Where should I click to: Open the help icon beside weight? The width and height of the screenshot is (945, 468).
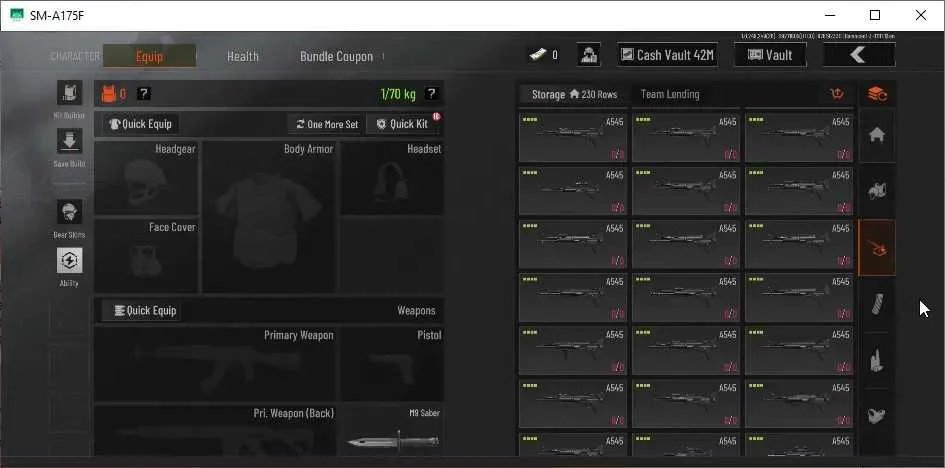[x=431, y=93]
